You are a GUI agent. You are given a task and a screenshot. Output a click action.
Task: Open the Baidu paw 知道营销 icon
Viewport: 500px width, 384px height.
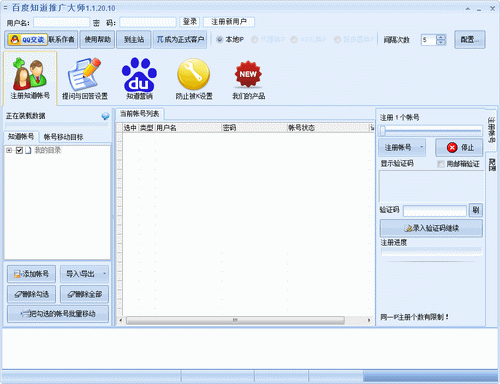(139, 78)
